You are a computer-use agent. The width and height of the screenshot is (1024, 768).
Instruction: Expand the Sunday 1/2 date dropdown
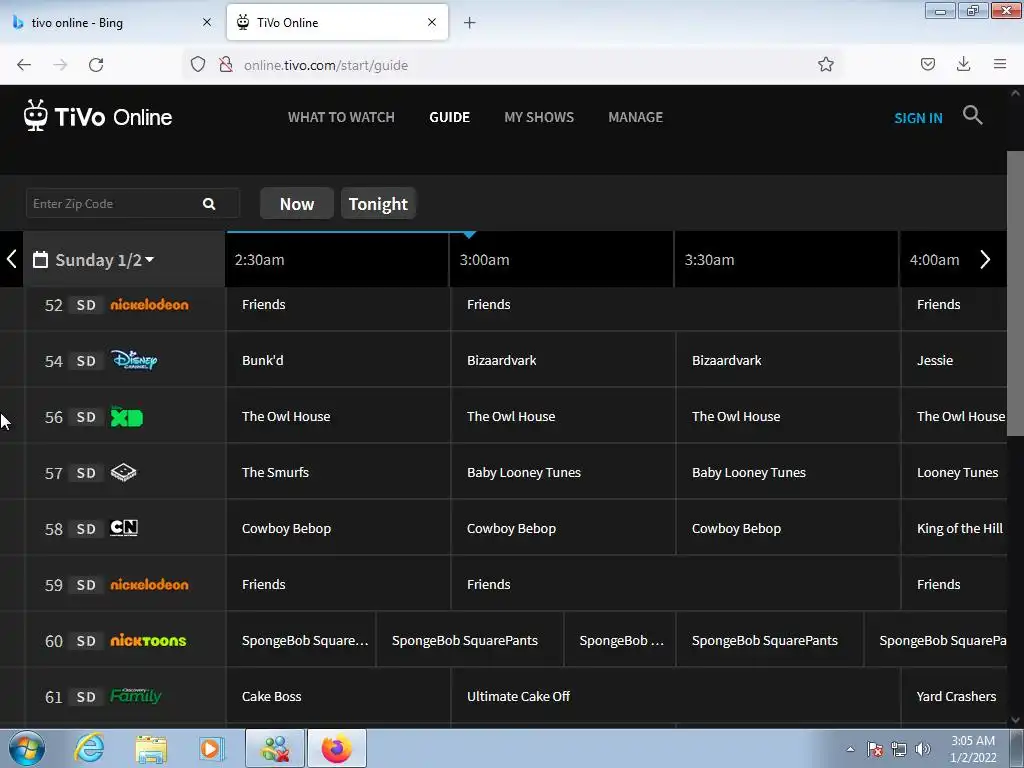(150, 259)
